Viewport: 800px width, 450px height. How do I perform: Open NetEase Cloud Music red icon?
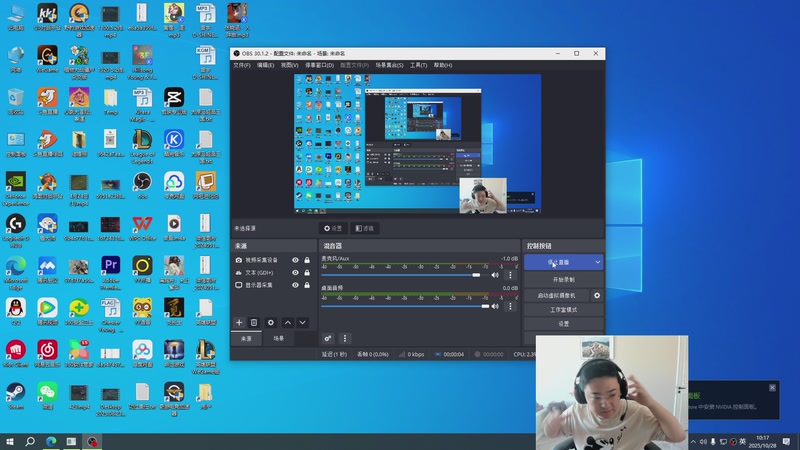point(47,354)
